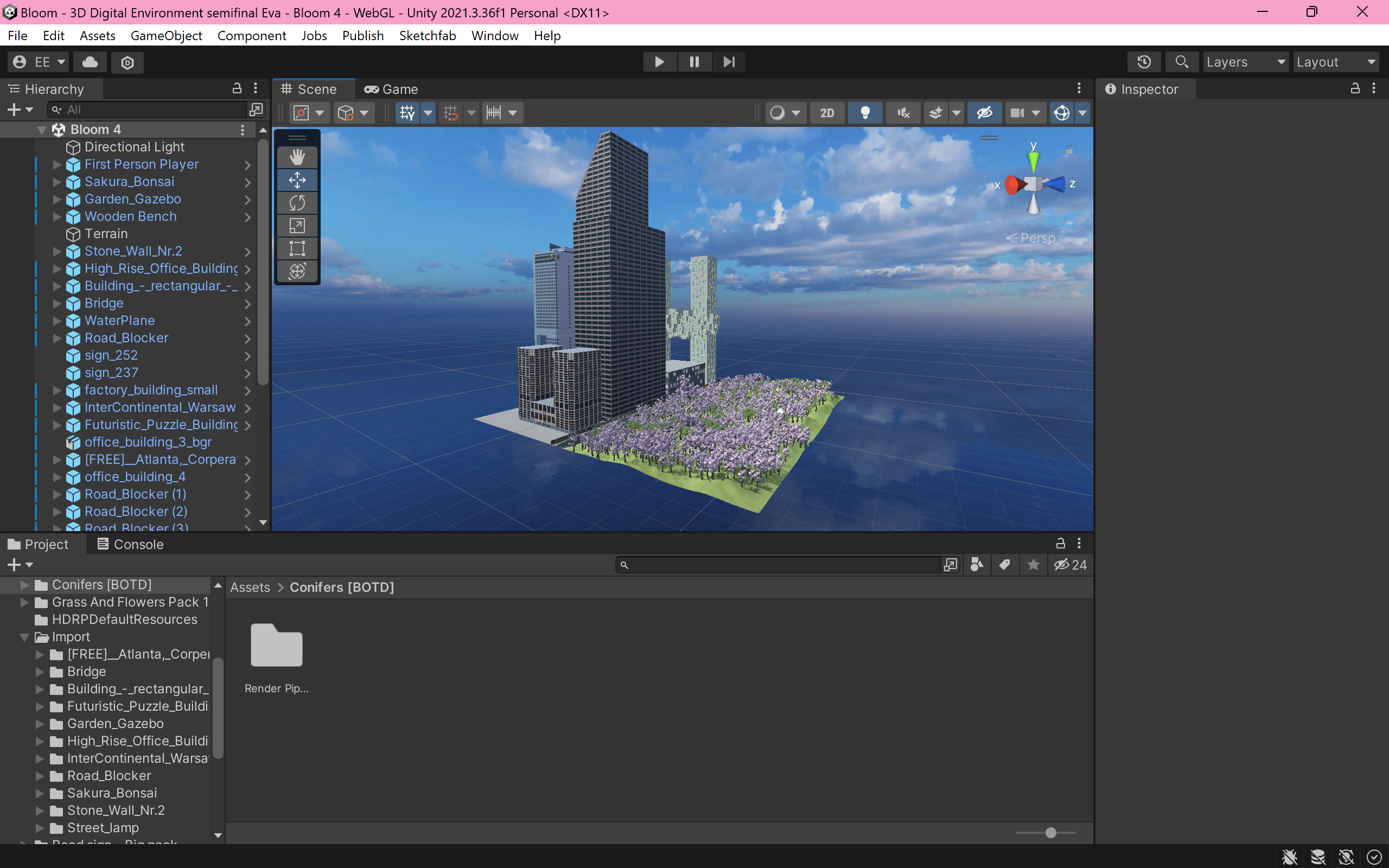
Task: Toggle Gizmos button in Scene toolbar
Action: 1062,113
